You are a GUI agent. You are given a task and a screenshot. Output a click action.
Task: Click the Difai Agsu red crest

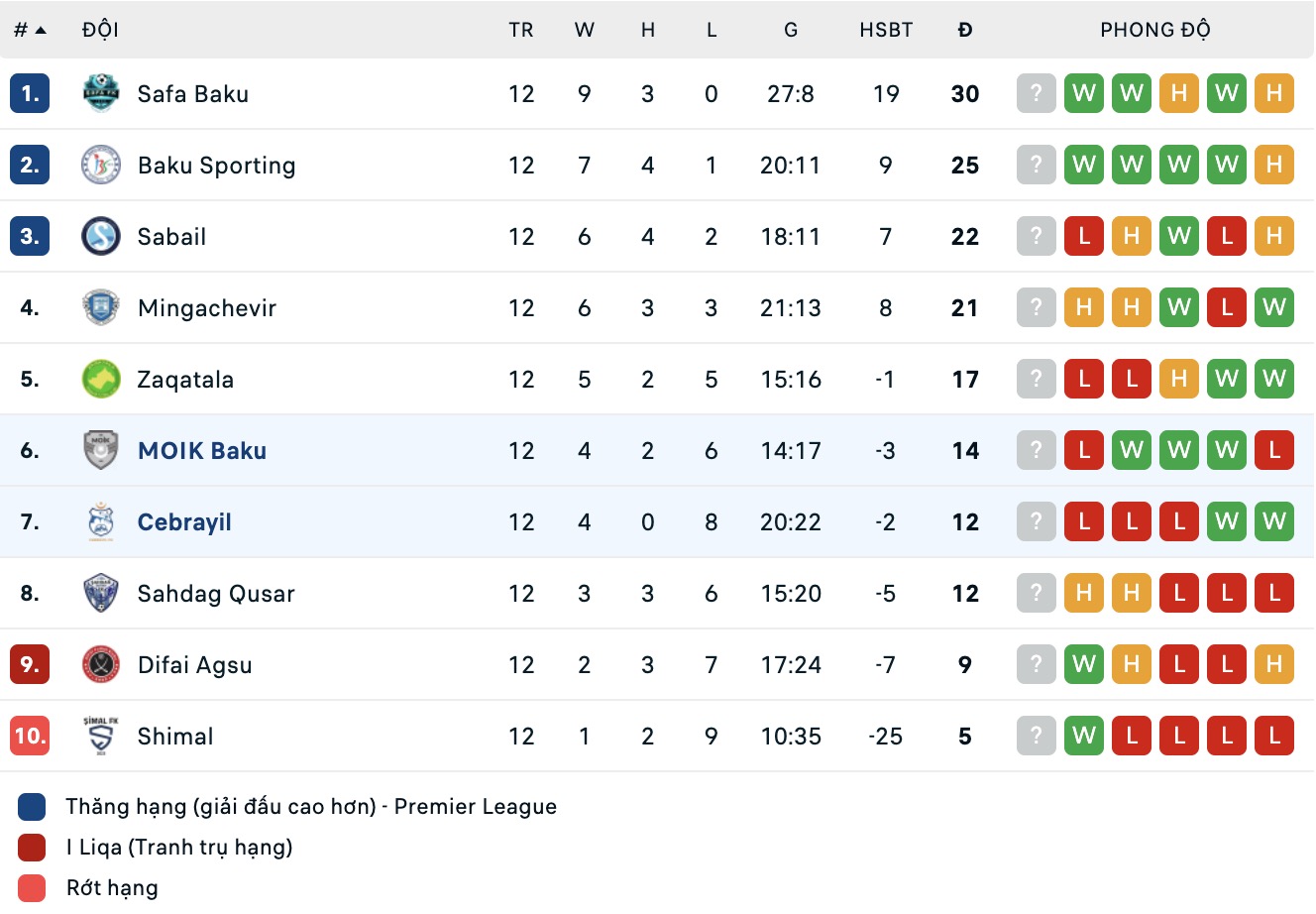[100, 665]
